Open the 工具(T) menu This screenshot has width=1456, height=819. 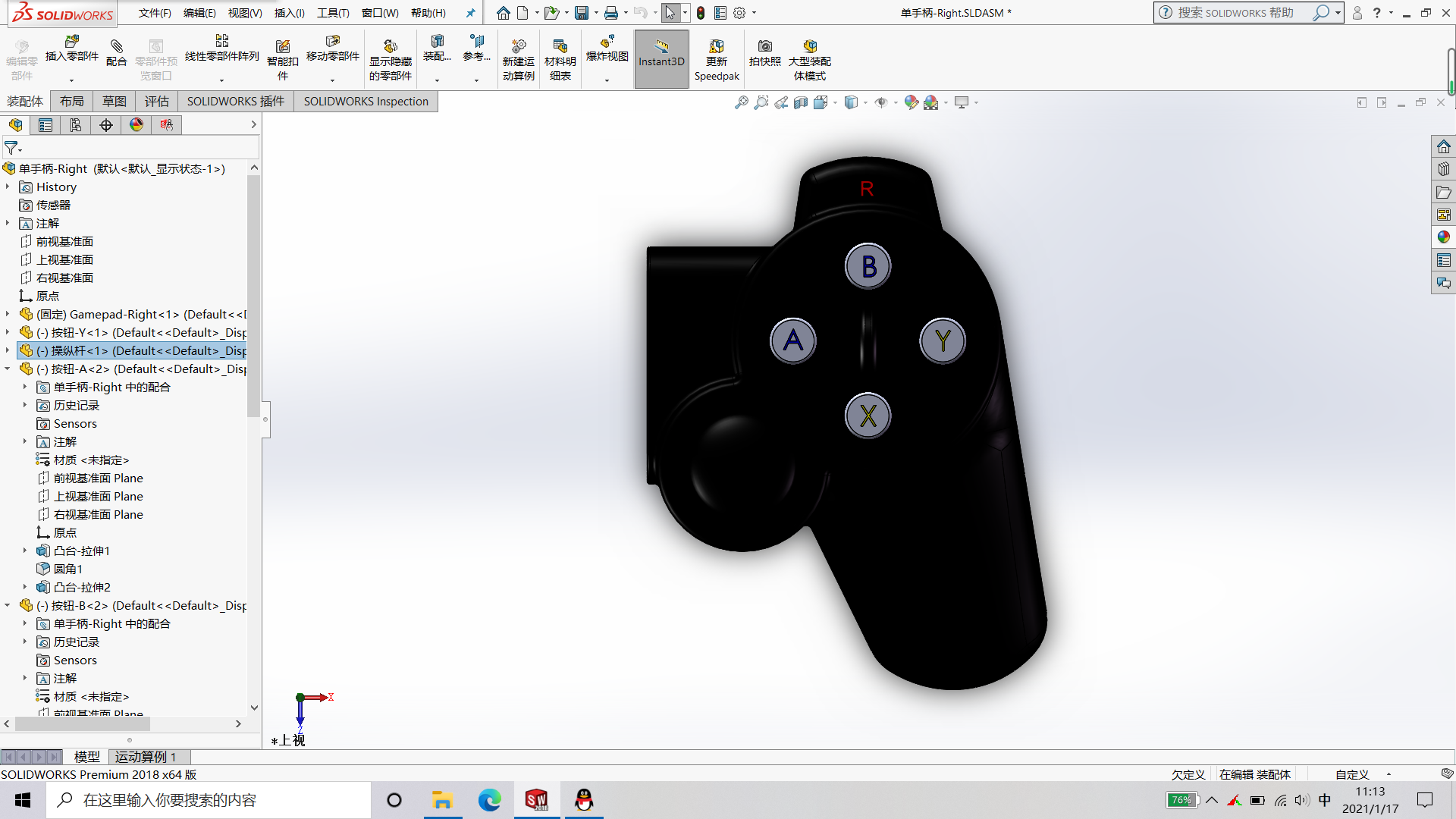(x=333, y=13)
